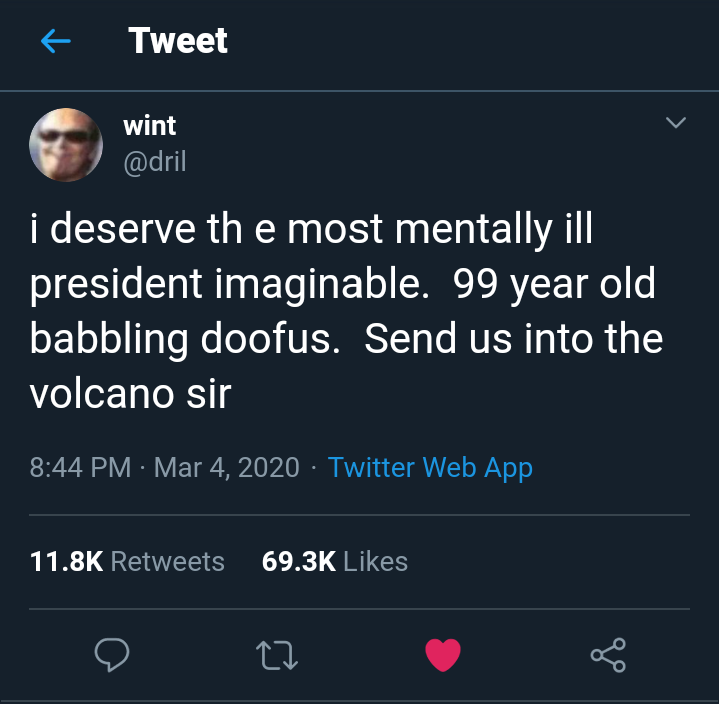Viewport: 719px width, 704px height.
Task: View the 69.3K likes count
Action: click(x=299, y=561)
